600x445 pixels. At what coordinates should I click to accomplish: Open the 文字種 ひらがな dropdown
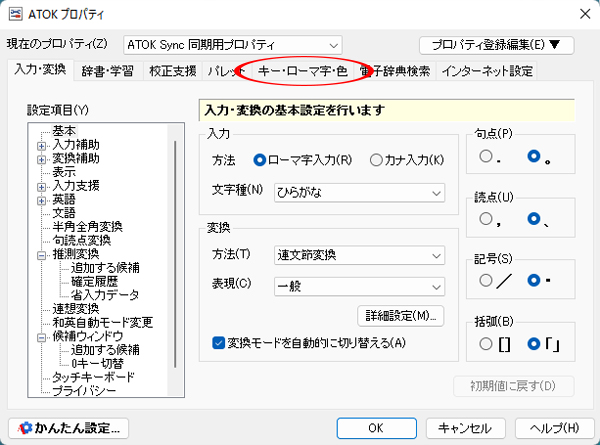[359, 192]
